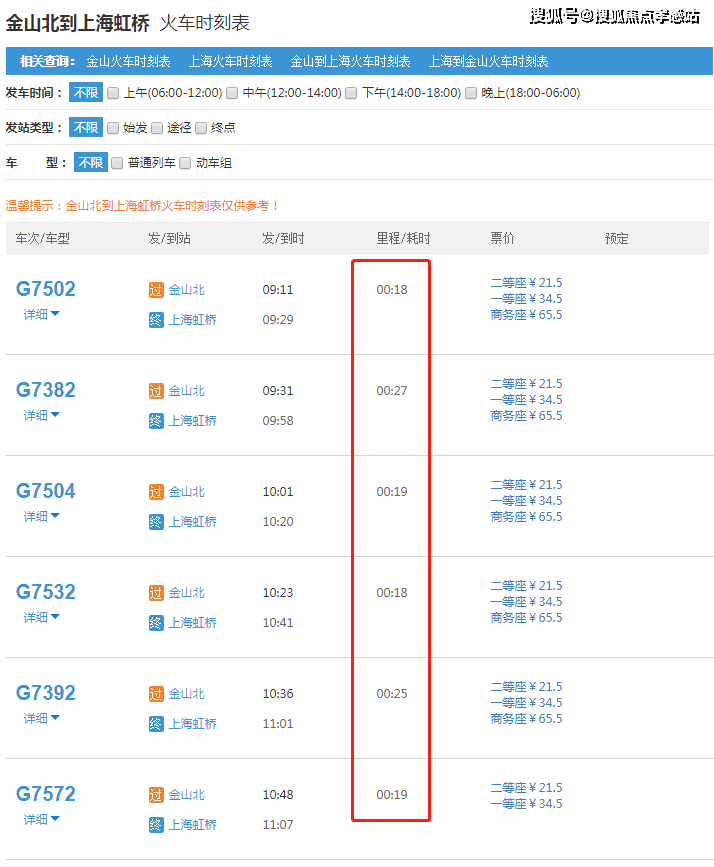Expand 详细 details for train G7504
The width and height of the screenshot is (714, 867).
coord(42,516)
